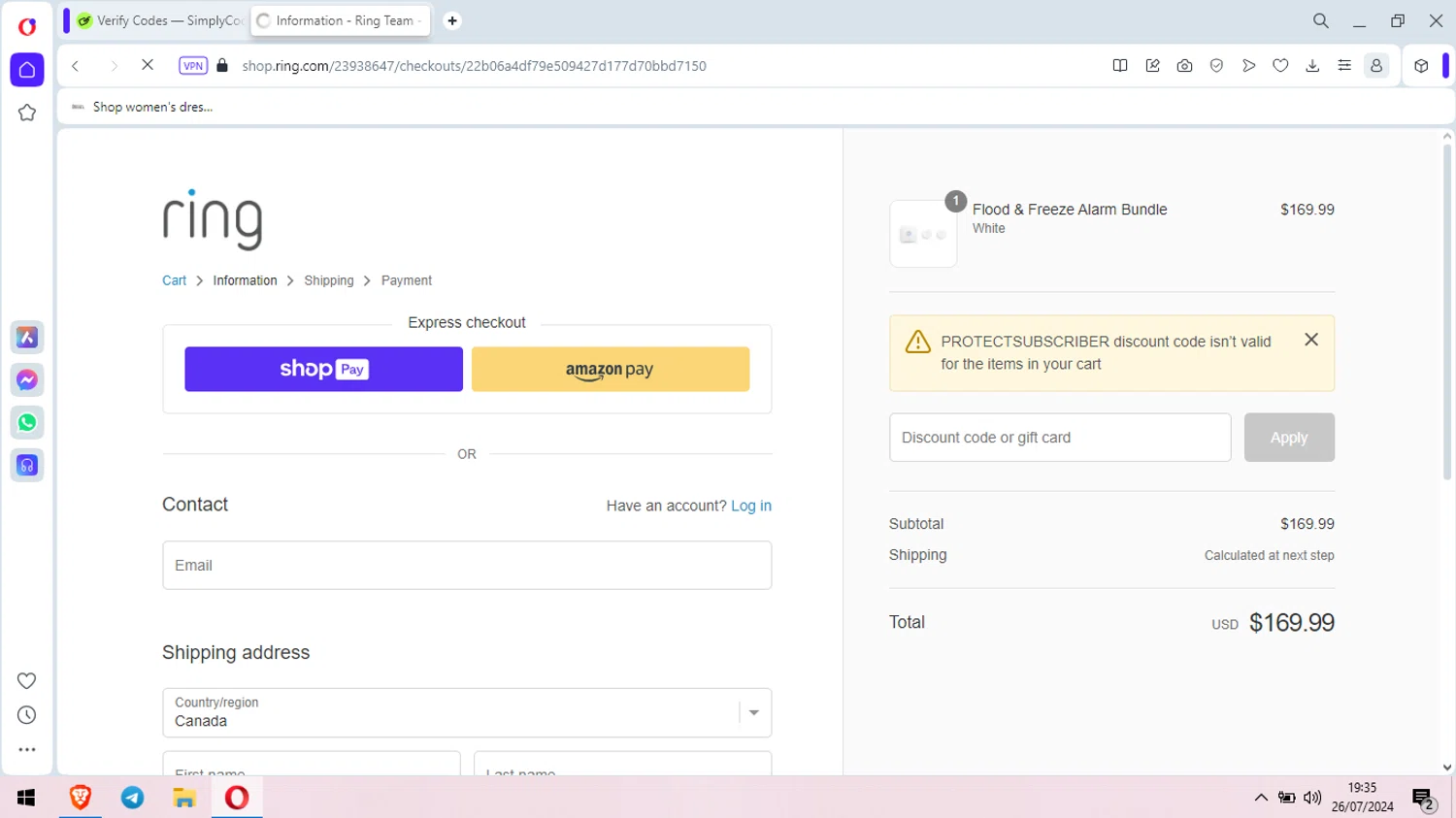This screenshot has width=1456, height=818.
Task: Open extensions cube icon
Action: [1421, 66]
